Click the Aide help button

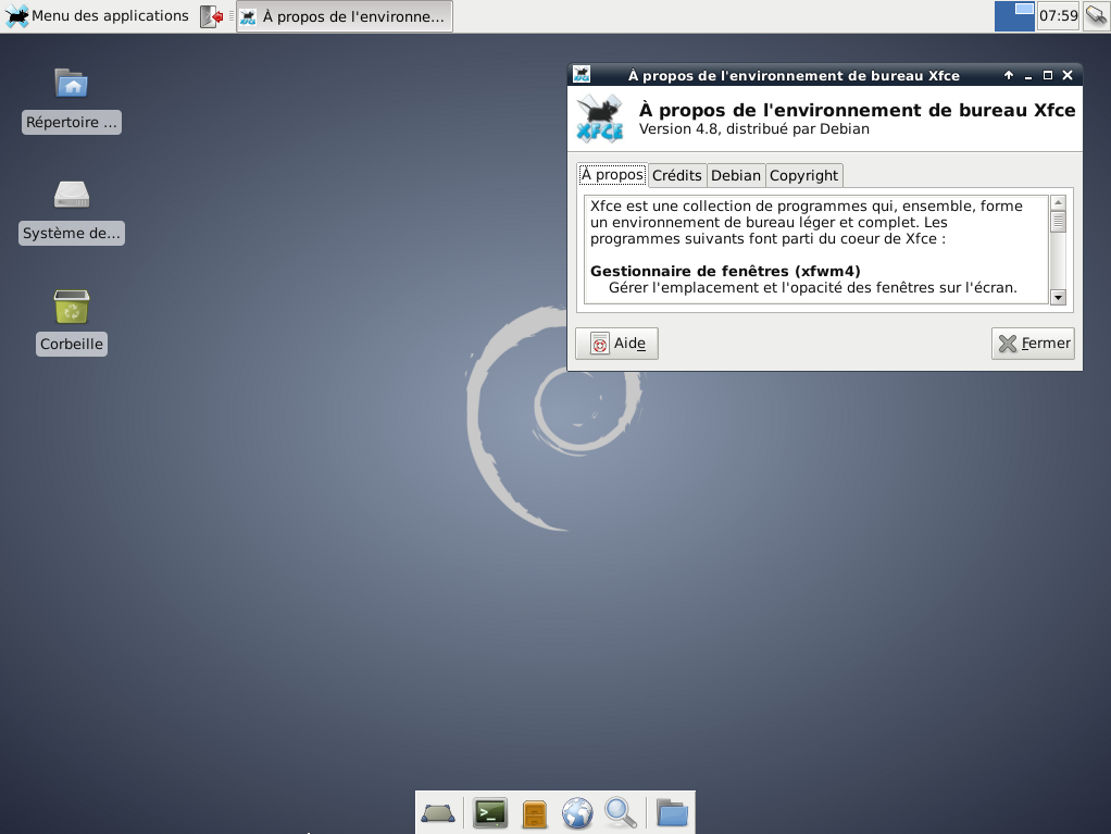[x=616, y=343]
